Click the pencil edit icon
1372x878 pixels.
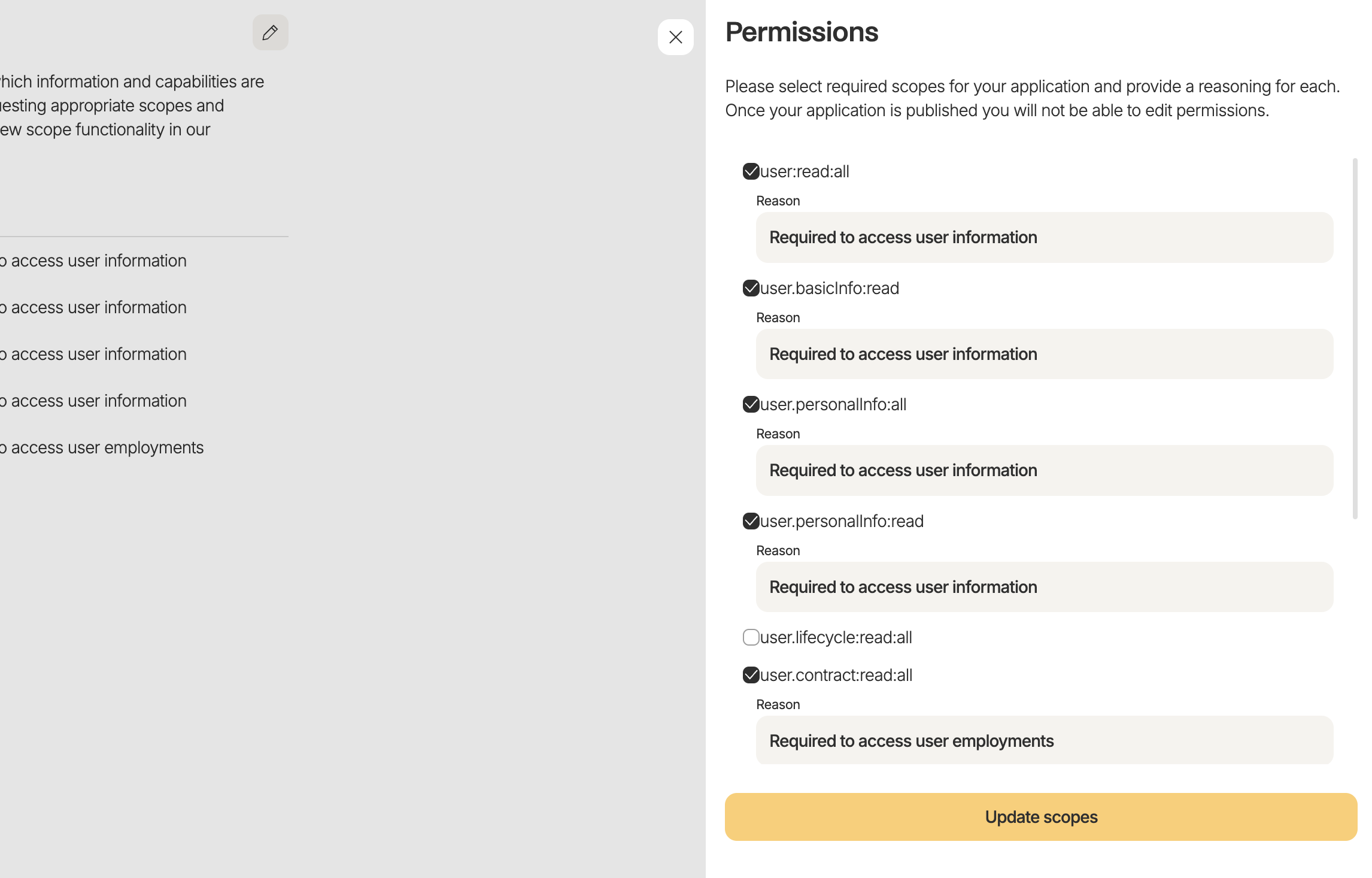tap(269, 33)
